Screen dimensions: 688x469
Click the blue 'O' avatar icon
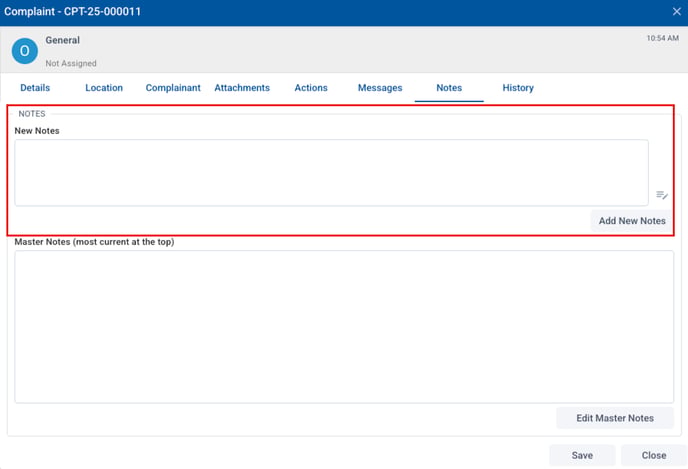(24, 51)
